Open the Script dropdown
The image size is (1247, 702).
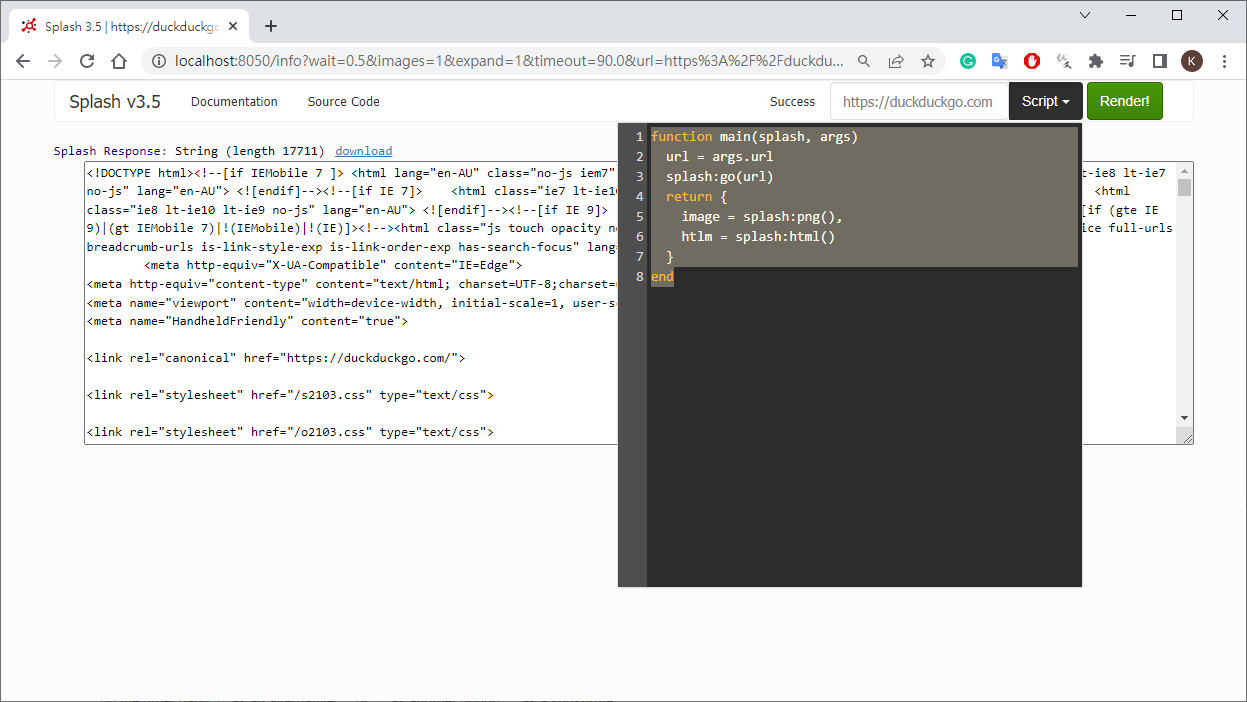tap(1045, 101)
